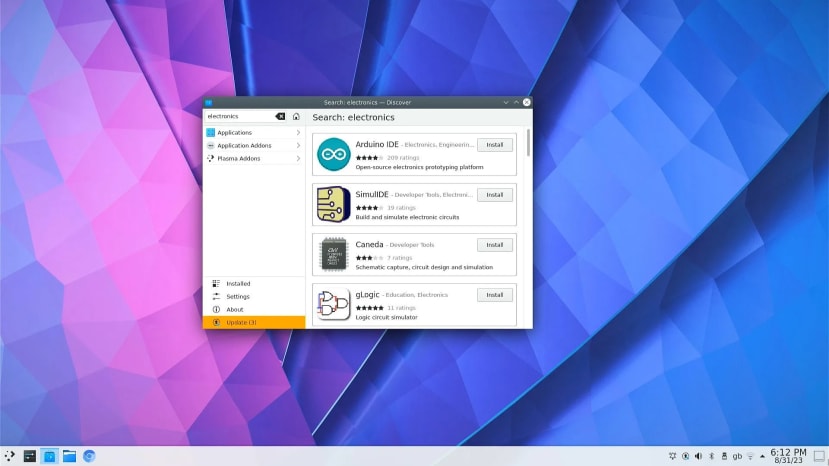Click the electronics search input field
Image resolution: width=829 pixels, height=466 pixels.
tap(245, 116)
